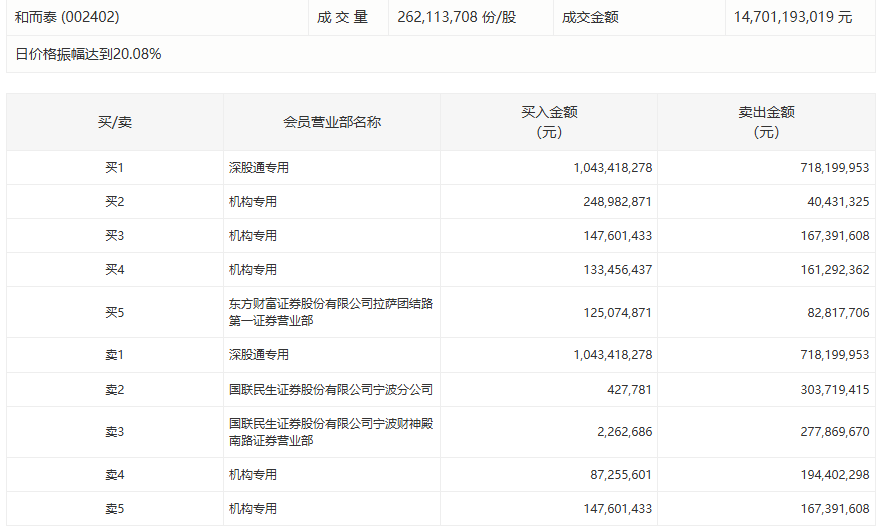Viewport: 879px width, 531px height.
Task: Click sell amount 718,199,953 in 卖1 row
Action: click(835, 355)
